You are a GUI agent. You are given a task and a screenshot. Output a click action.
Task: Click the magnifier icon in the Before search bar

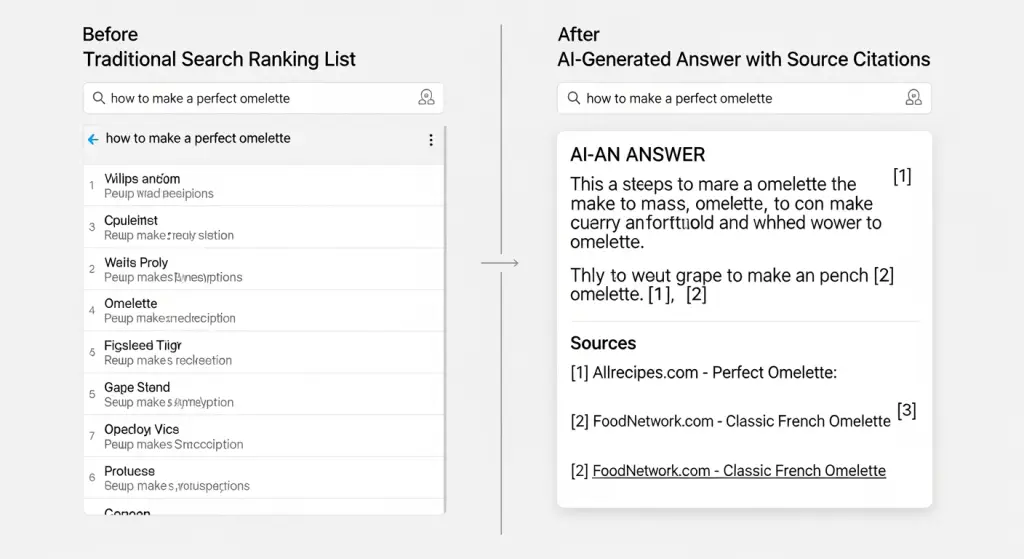[98, 98]
